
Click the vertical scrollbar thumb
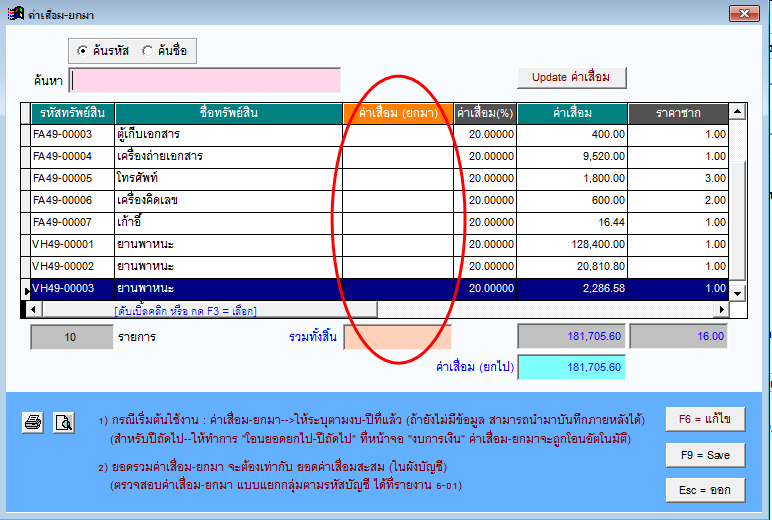(x=737, y=220)
